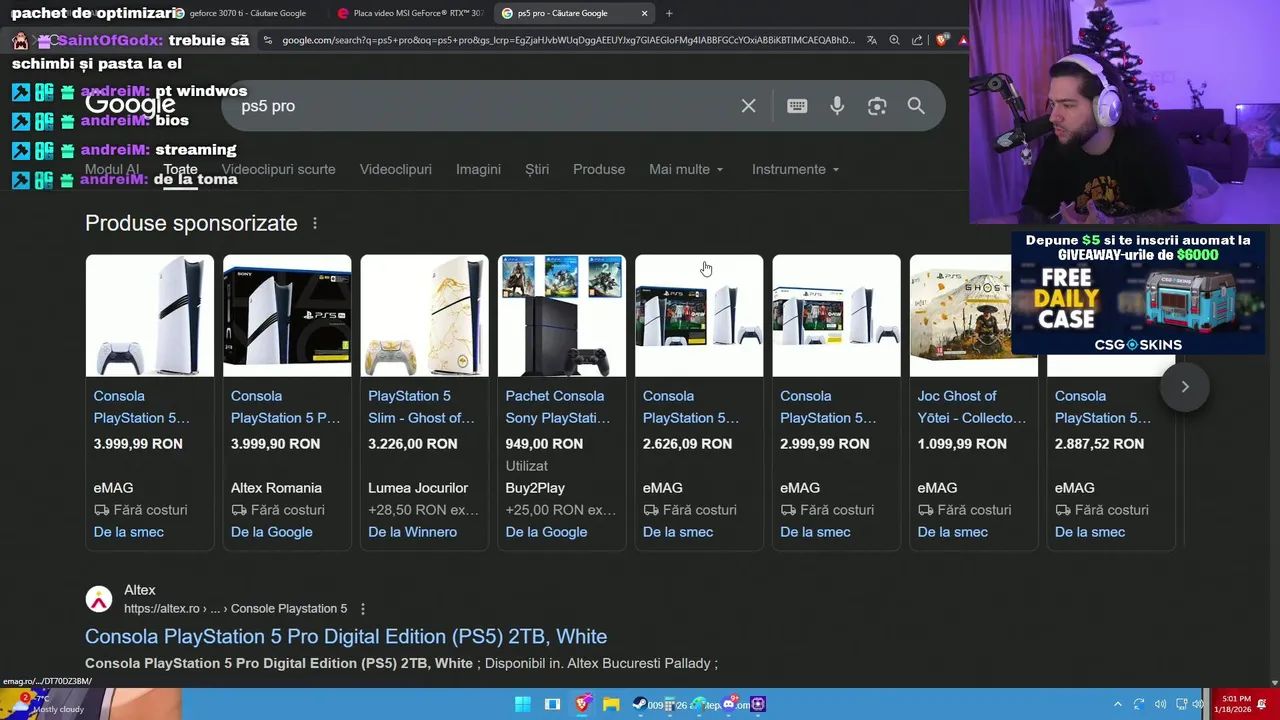The image size is (1280, 720).
Task: Click De la Google under Altex Romania
Action: 272,532
